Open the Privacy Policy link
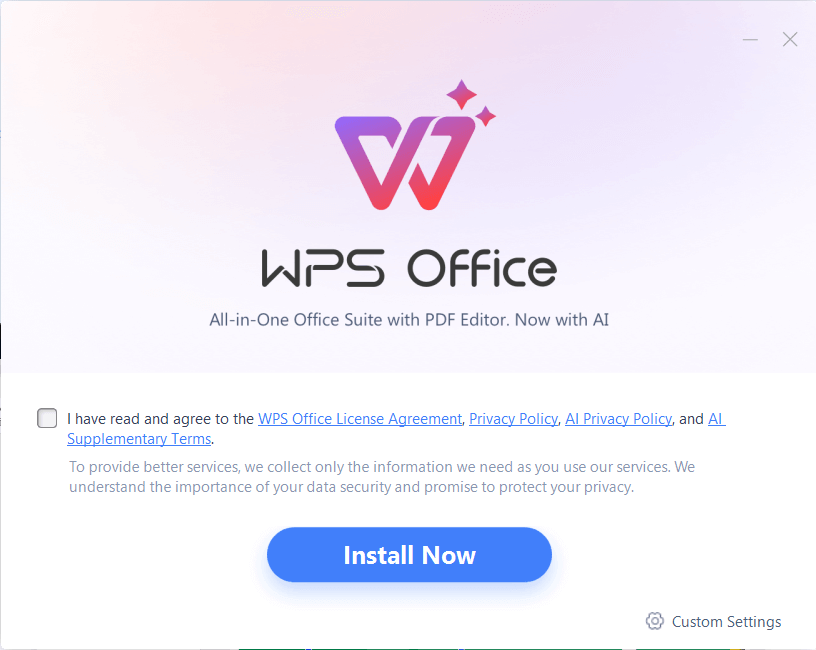This screenshot has height=650, width=816. coord(513,418)
